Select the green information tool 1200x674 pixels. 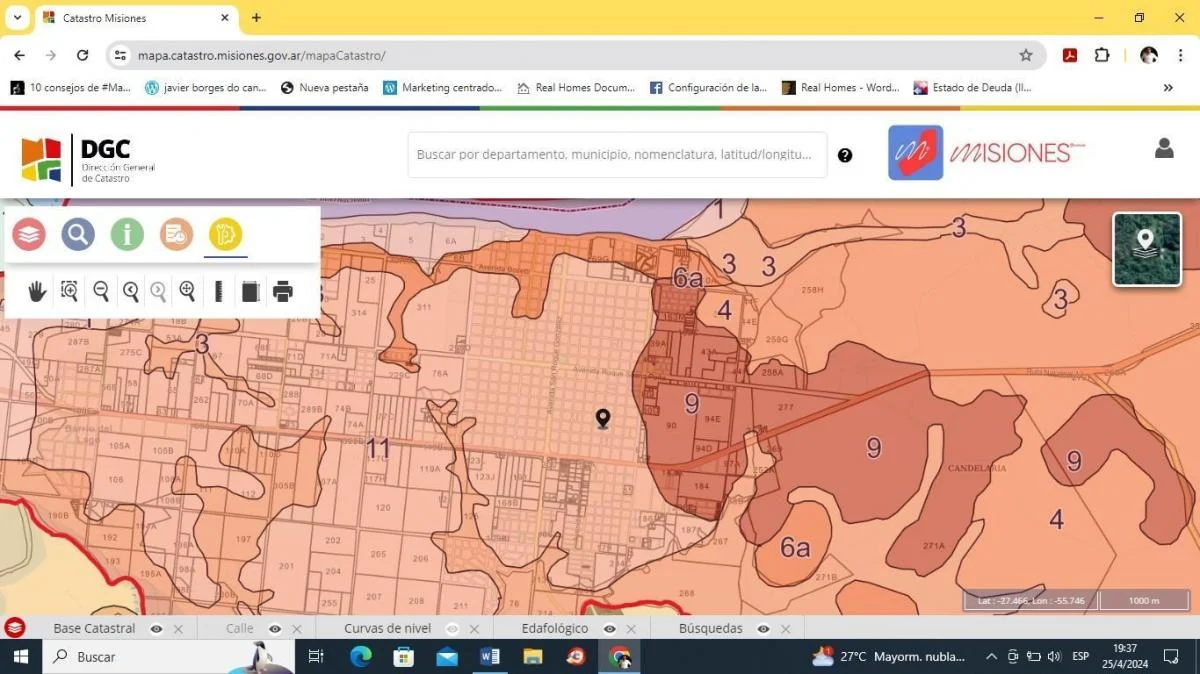point(127,234)
